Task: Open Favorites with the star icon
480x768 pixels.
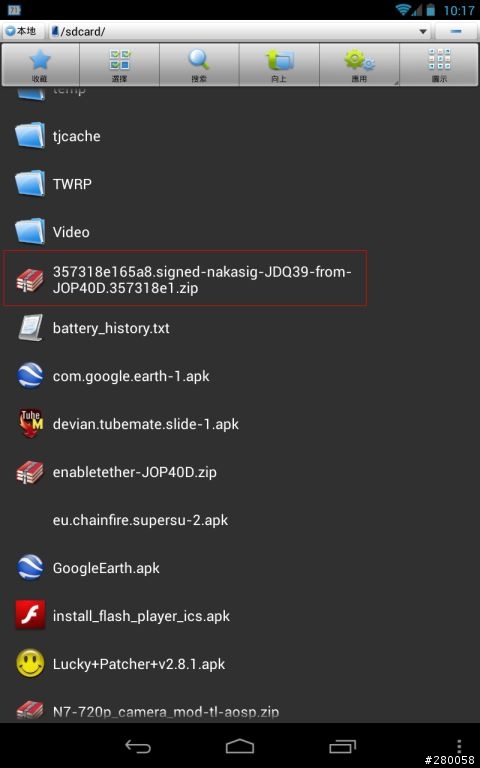Action: [x=40, y=65]
